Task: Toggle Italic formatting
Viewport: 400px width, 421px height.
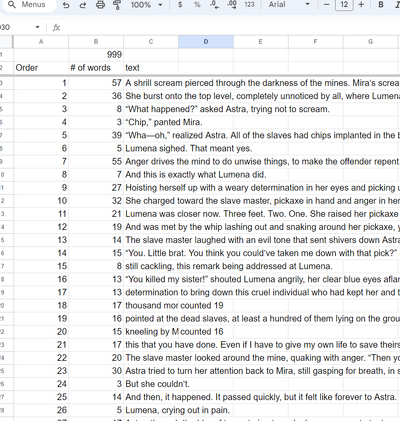Action: tap(397, 5)
